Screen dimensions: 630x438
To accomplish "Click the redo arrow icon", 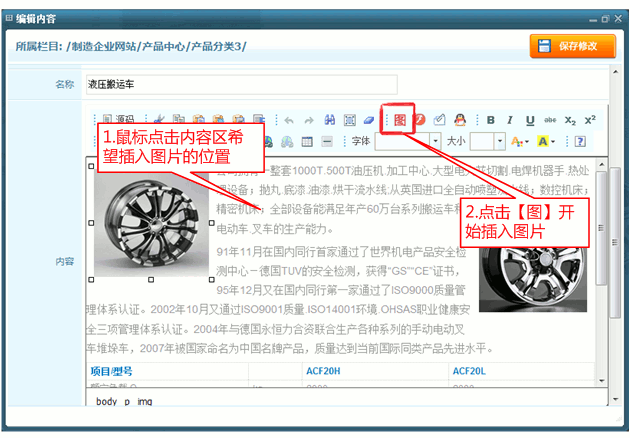I will 309,120.
